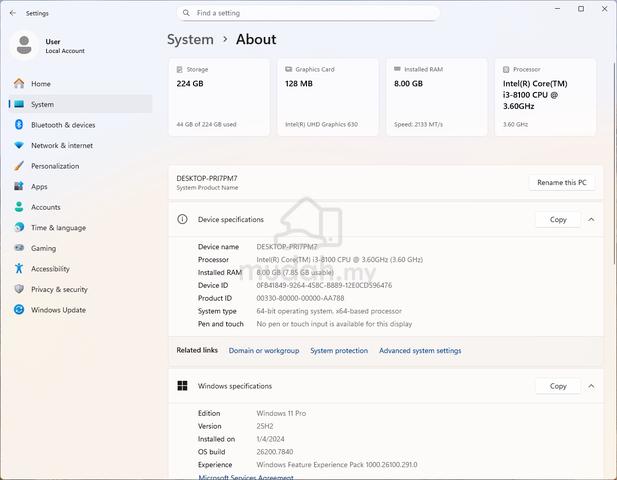Click System in the breadcrumb

point(190,39)
